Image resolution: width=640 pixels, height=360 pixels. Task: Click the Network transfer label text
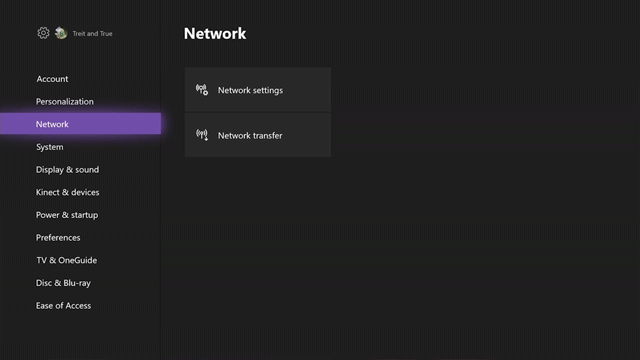[250, 136]
